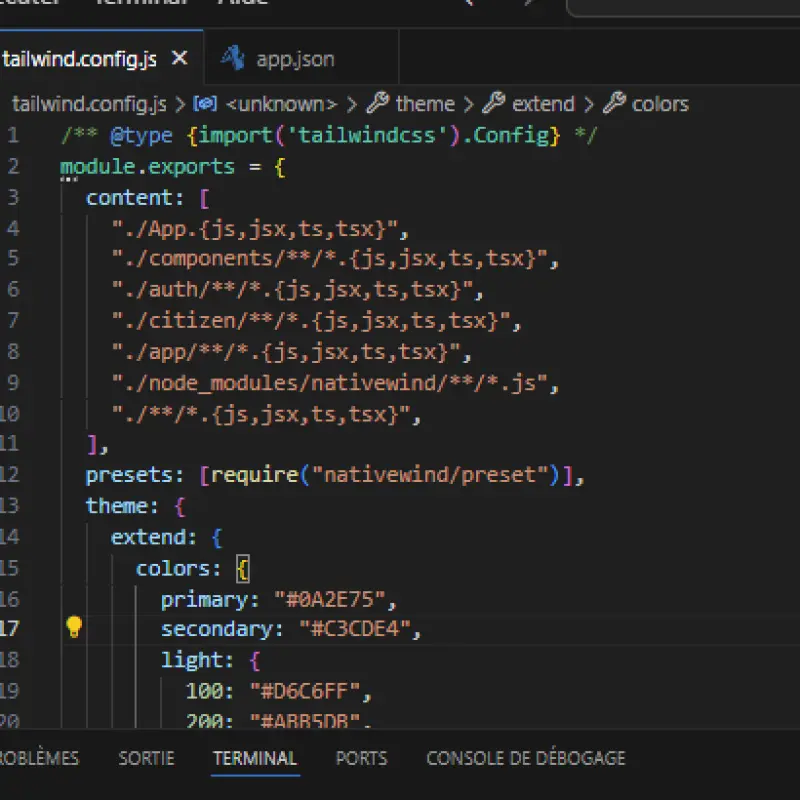Click the wrench icon beside extend breadcrumb
Viewport: 800px width, 800px height.
[x=497, y=103]
